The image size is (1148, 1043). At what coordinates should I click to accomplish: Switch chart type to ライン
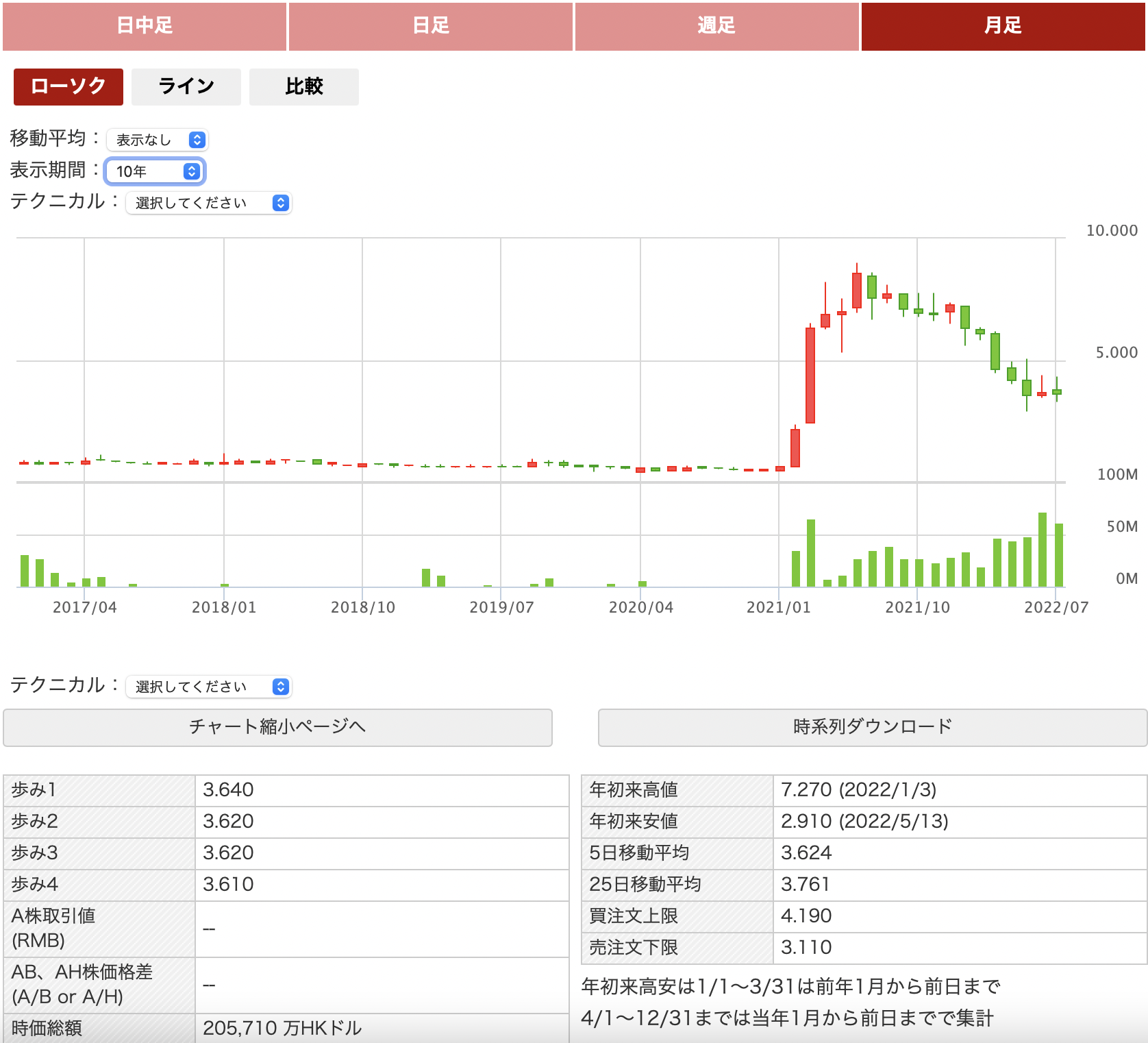coord(186,86)
